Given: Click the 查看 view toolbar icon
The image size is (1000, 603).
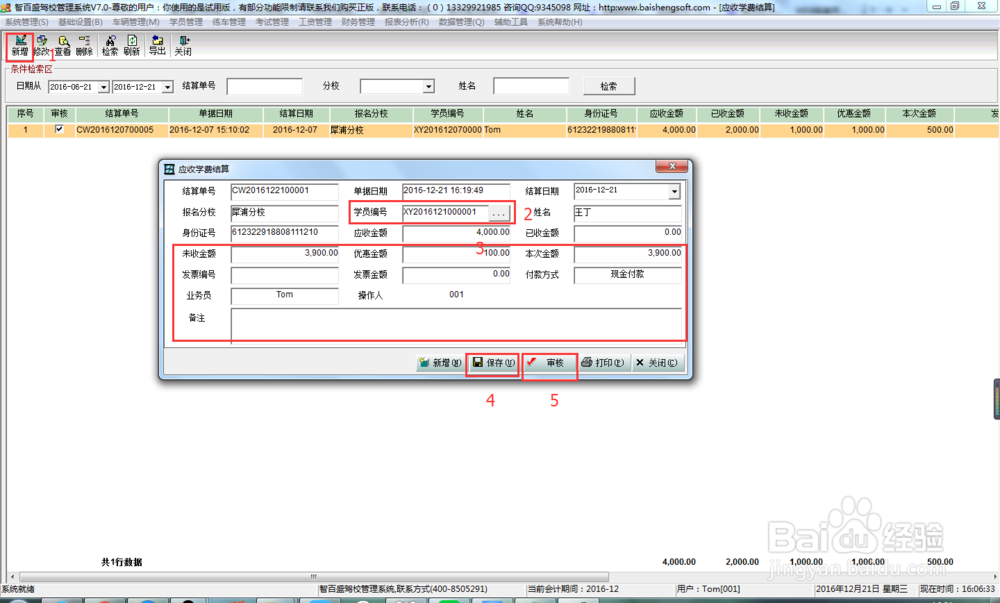Looking at the screenshot, I should point(62,45).
